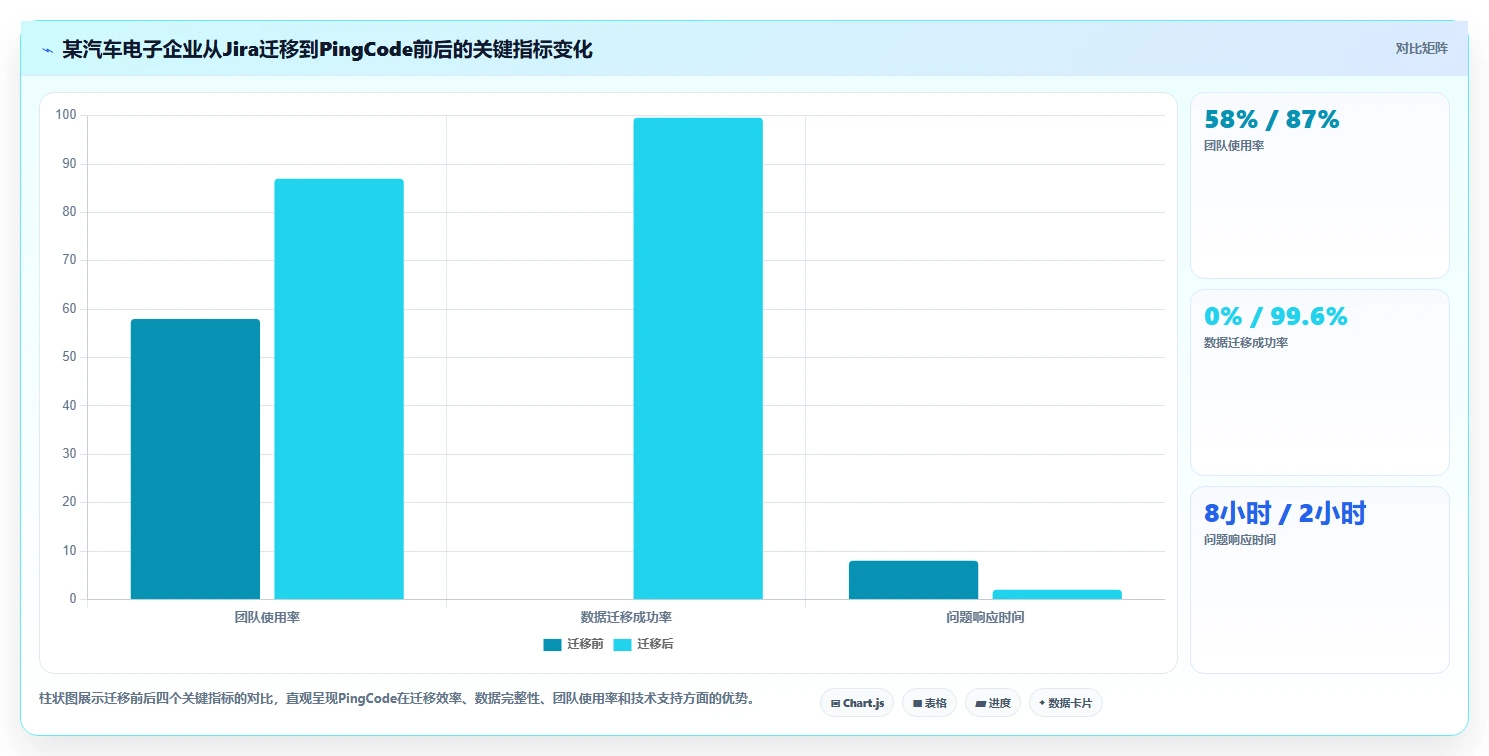The image size is (1489, 756).
Task: Toggle the 迁移前 legend swatch
Action: 553,644
